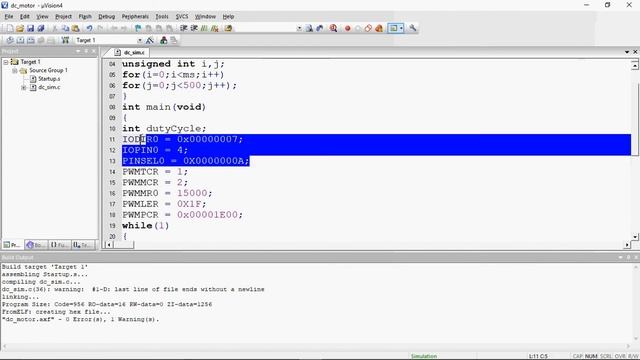640x360 pixels.
Task: Download to flash icon
Action: tap(65, 40)
